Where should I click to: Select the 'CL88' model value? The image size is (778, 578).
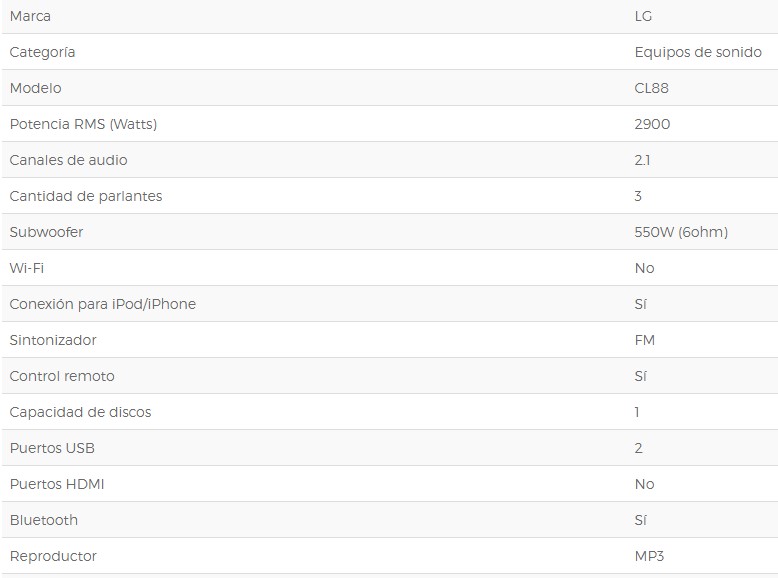tap(651, 88)
